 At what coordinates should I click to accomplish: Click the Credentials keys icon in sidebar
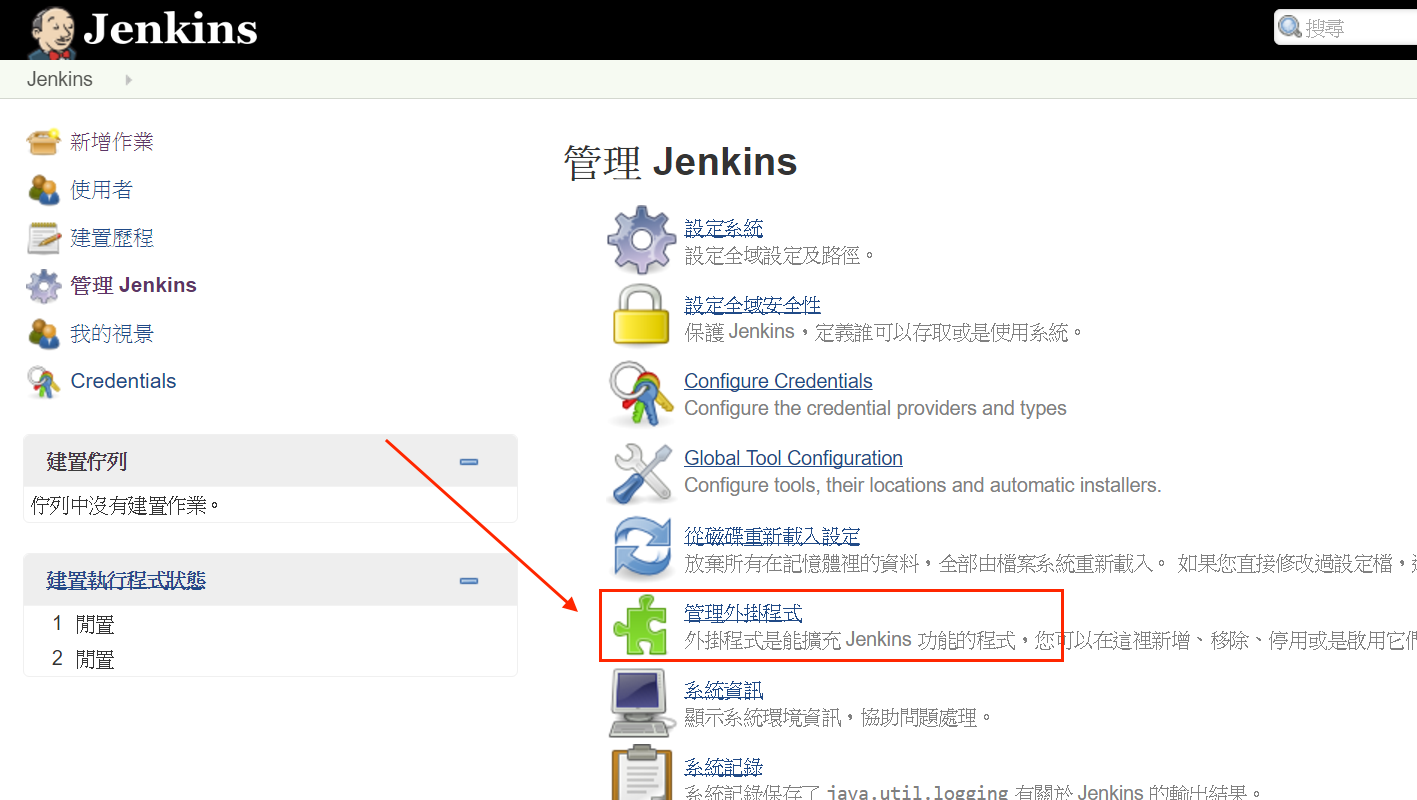[44, 382]
